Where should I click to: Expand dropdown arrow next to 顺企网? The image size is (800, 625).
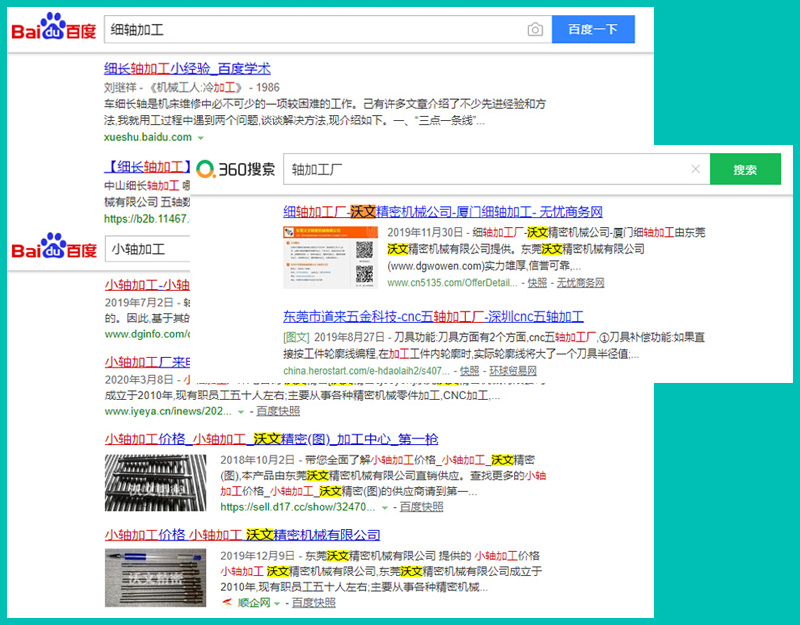coord(277,604)
